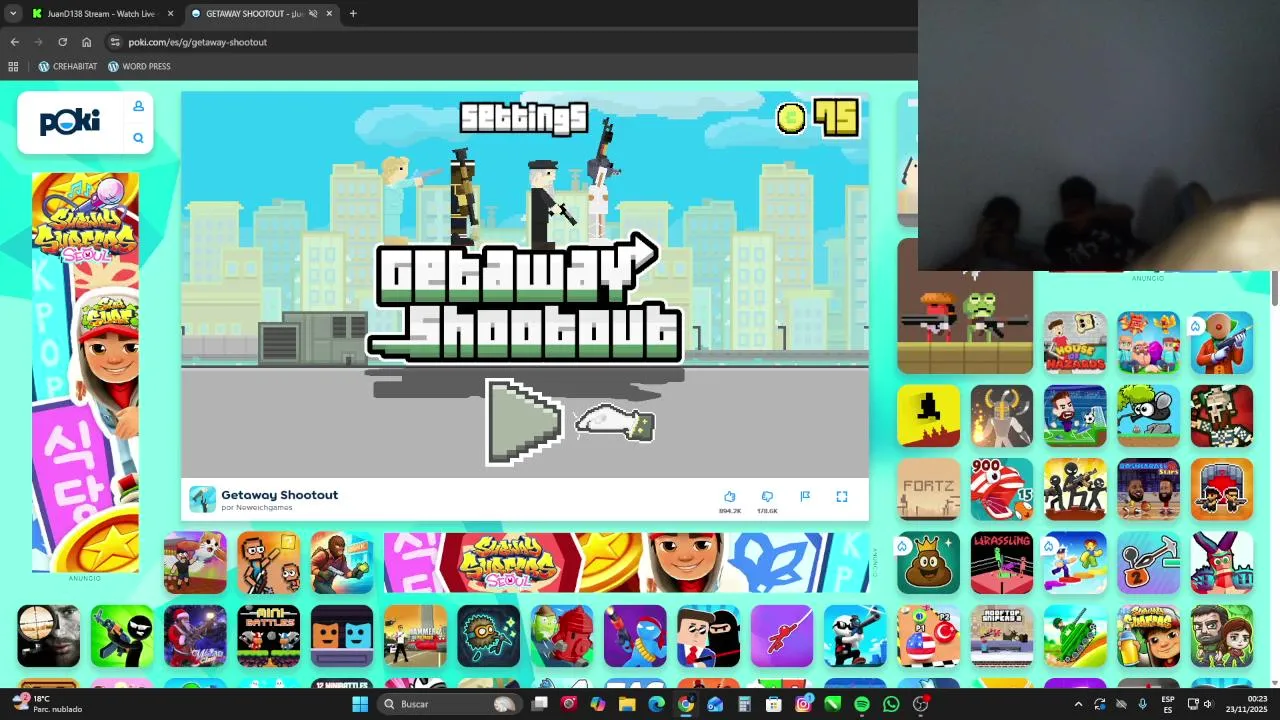
Task: Open a new browser tab
Action: [x=353, y=14]
